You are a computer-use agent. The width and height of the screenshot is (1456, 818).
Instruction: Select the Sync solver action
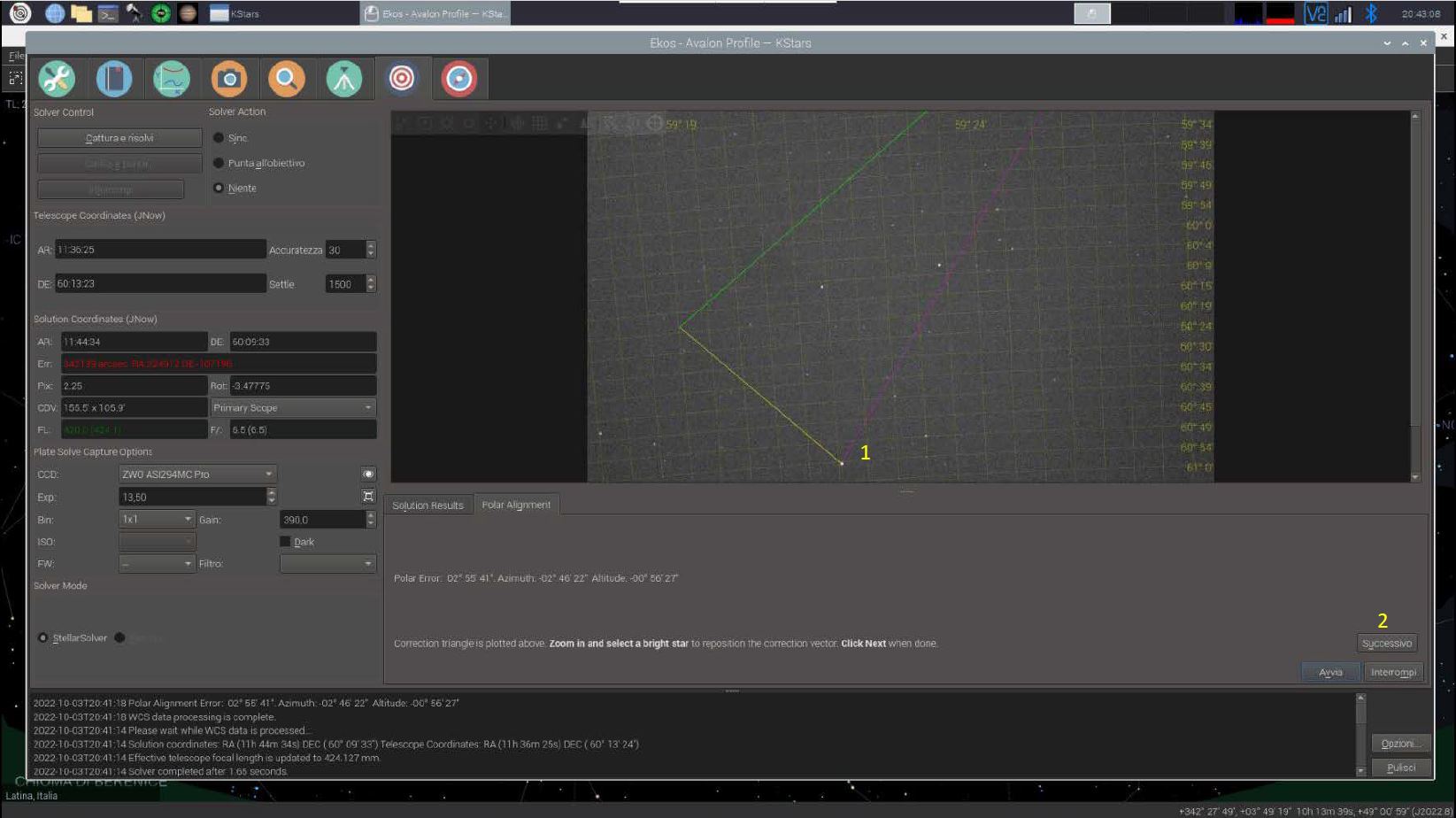click(x=230, y=138)
